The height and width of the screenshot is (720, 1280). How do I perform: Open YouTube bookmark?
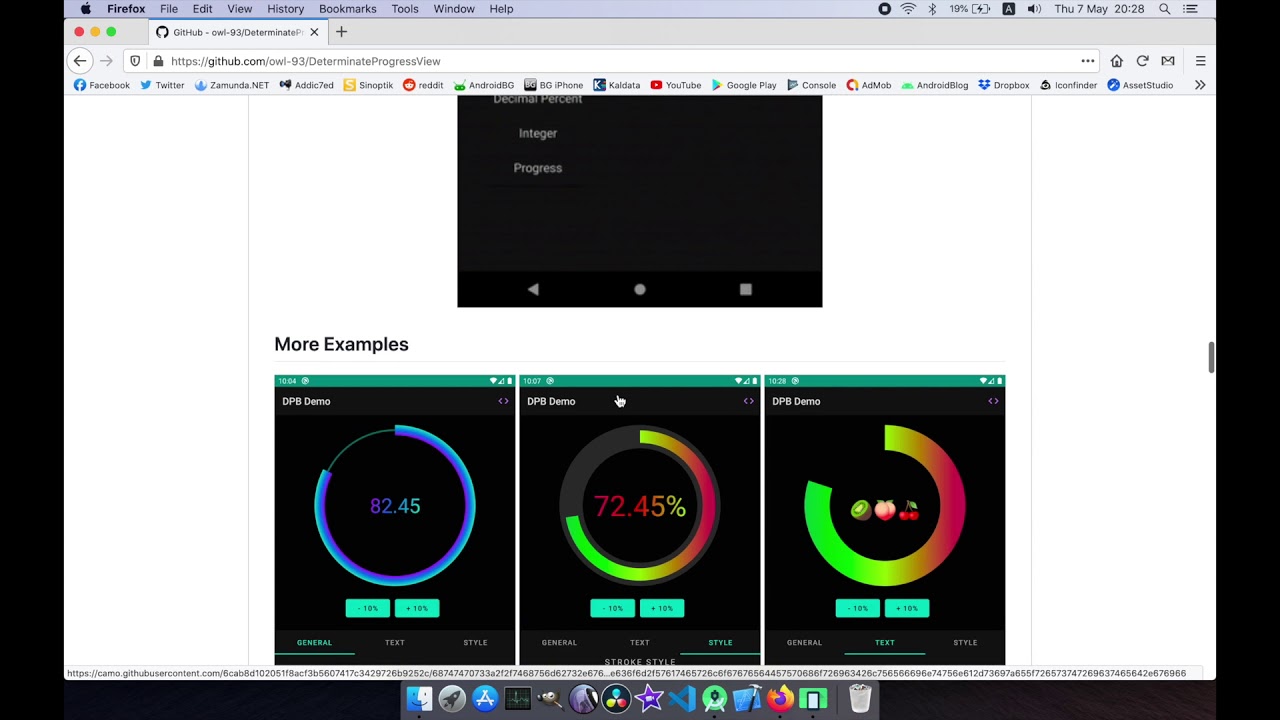(x=676, y=85)
